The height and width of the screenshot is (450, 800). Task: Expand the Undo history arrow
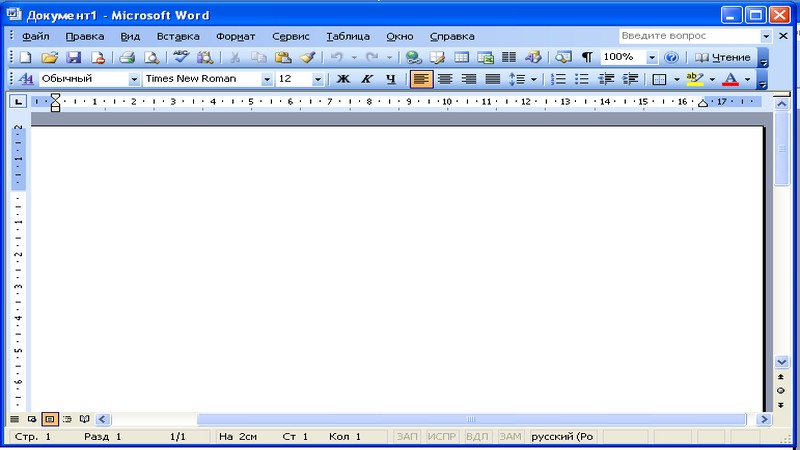pyautogui.click(x=354, y=57)
